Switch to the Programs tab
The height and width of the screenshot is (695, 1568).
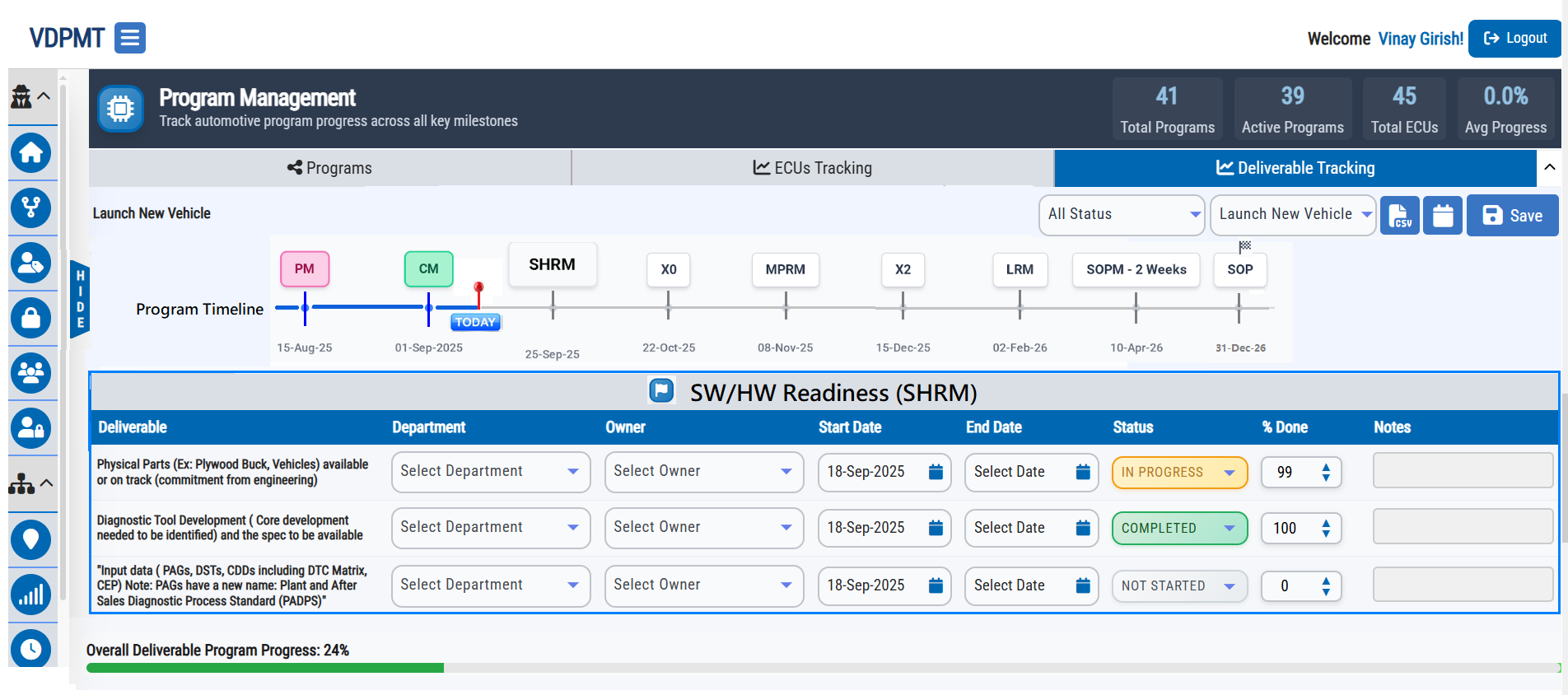329,168
